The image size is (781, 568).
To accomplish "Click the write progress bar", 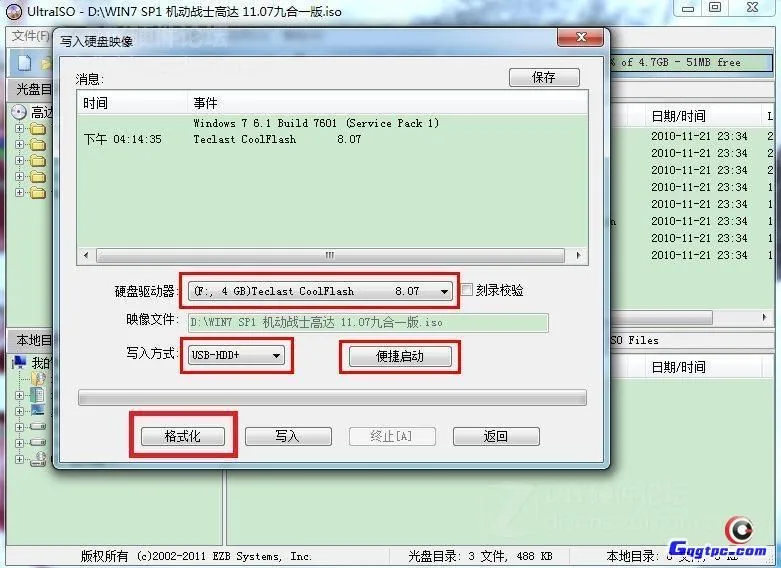I will [x=332, y=398].
